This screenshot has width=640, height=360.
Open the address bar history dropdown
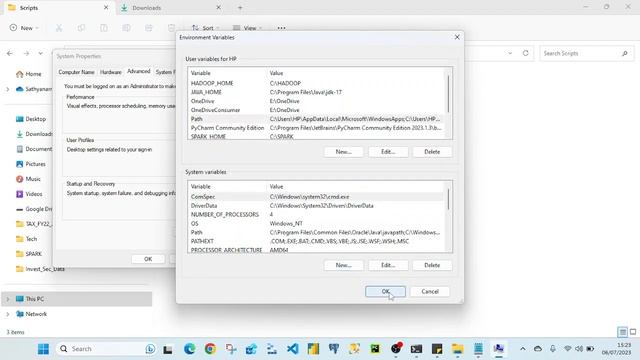coord(510,53)
